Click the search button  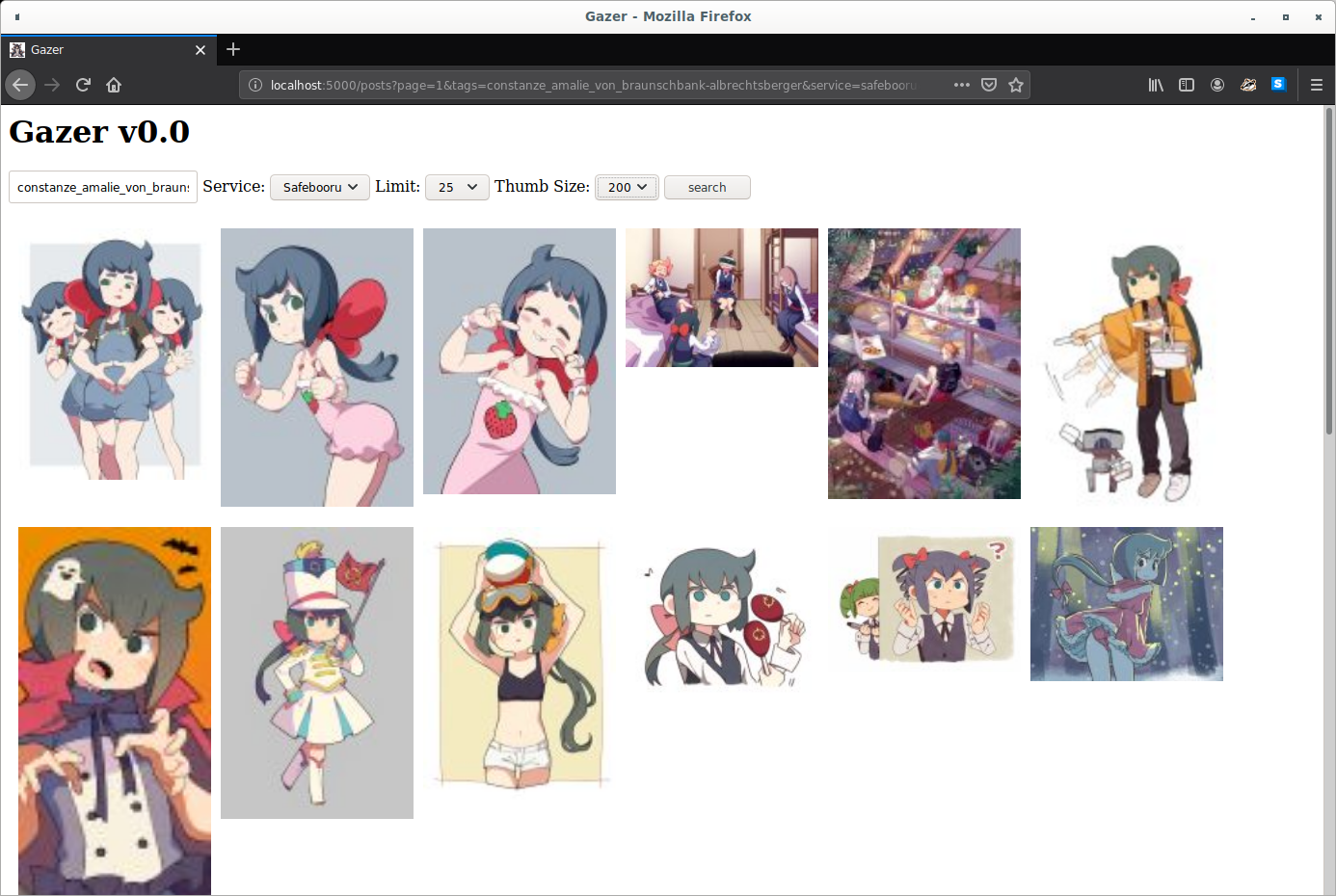708,187
